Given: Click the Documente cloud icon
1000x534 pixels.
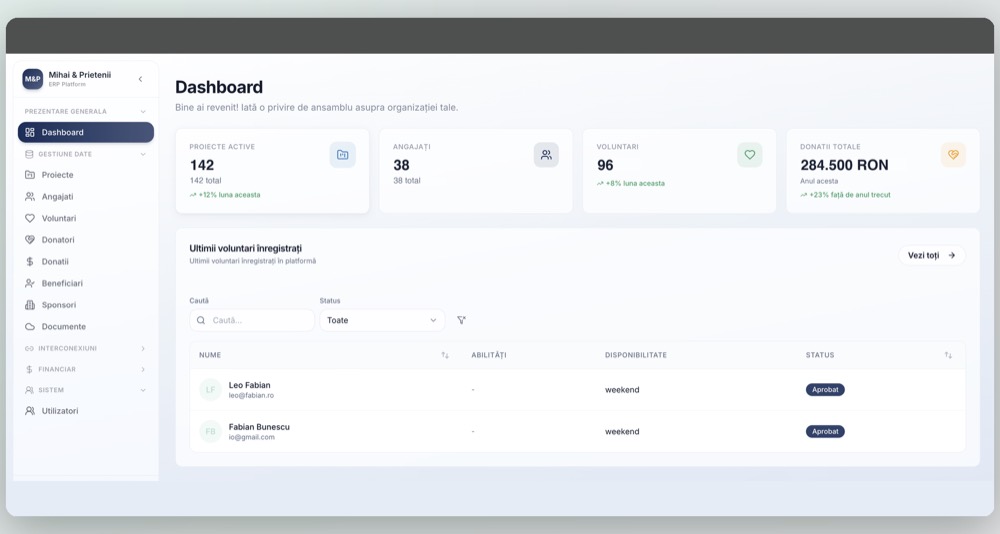Looking at the screenshot, I should (30, 327).
